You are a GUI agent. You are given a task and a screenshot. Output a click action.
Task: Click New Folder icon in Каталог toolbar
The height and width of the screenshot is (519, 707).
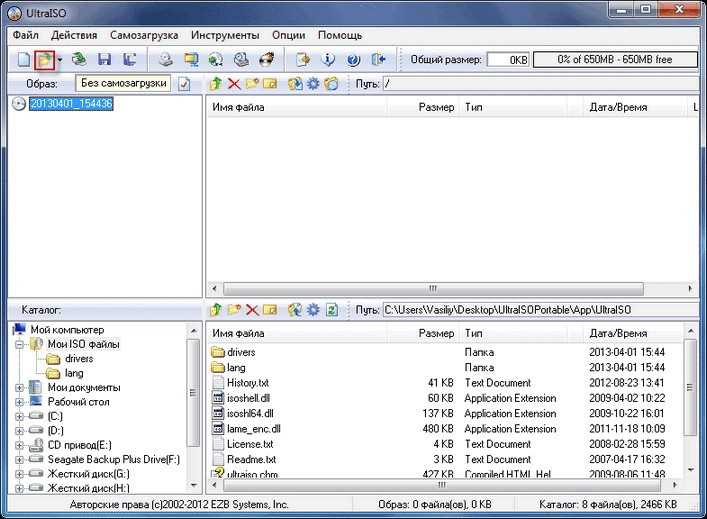[234, 310]
